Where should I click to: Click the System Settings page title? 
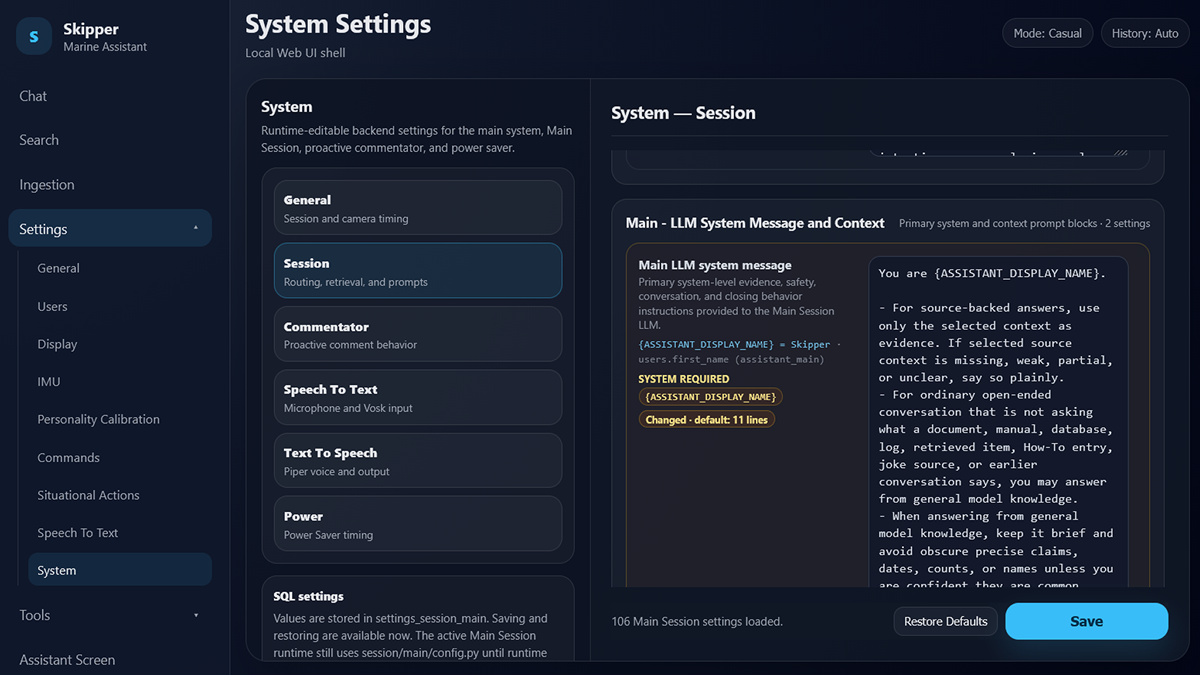(338, 24)
